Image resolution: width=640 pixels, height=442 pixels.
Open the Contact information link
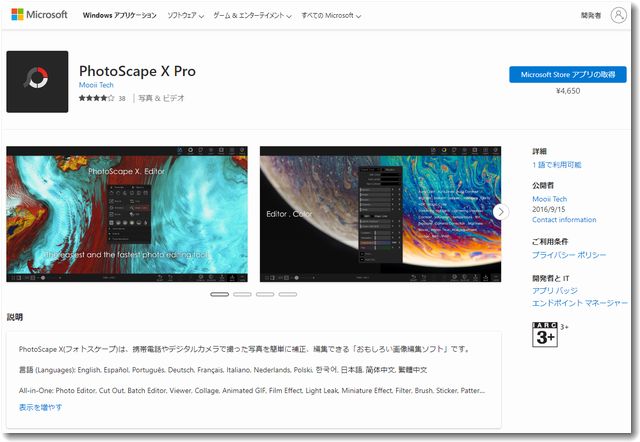[564, 220]
